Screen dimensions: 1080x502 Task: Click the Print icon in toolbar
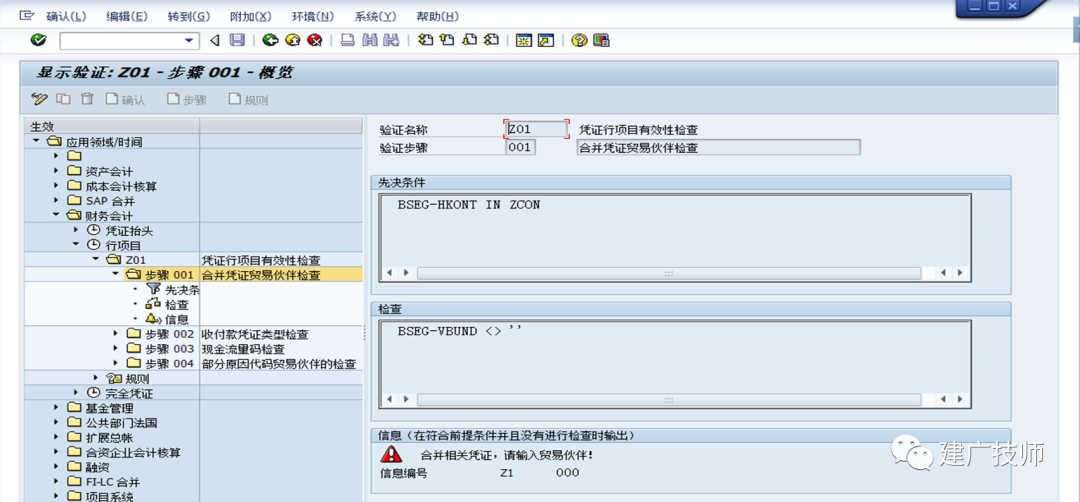tap(349, 41)
